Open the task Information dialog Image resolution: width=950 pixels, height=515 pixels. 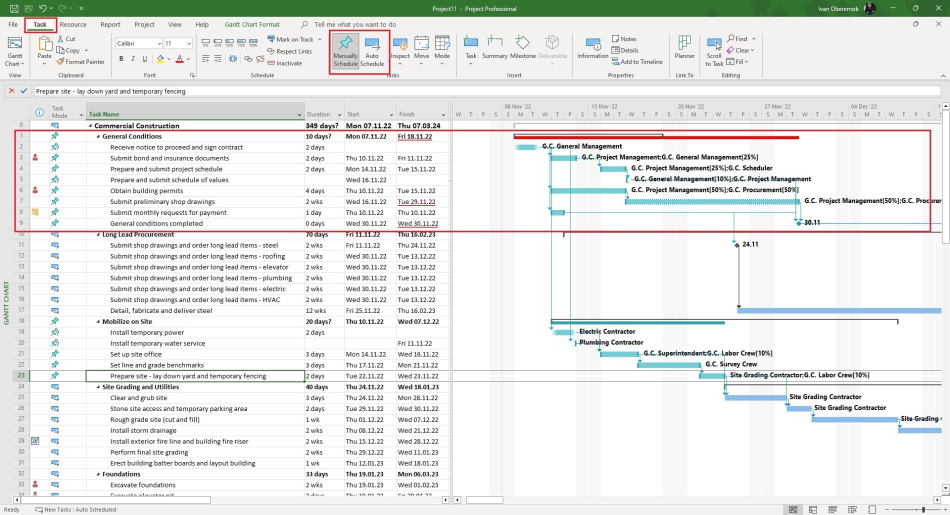point(592,48)
